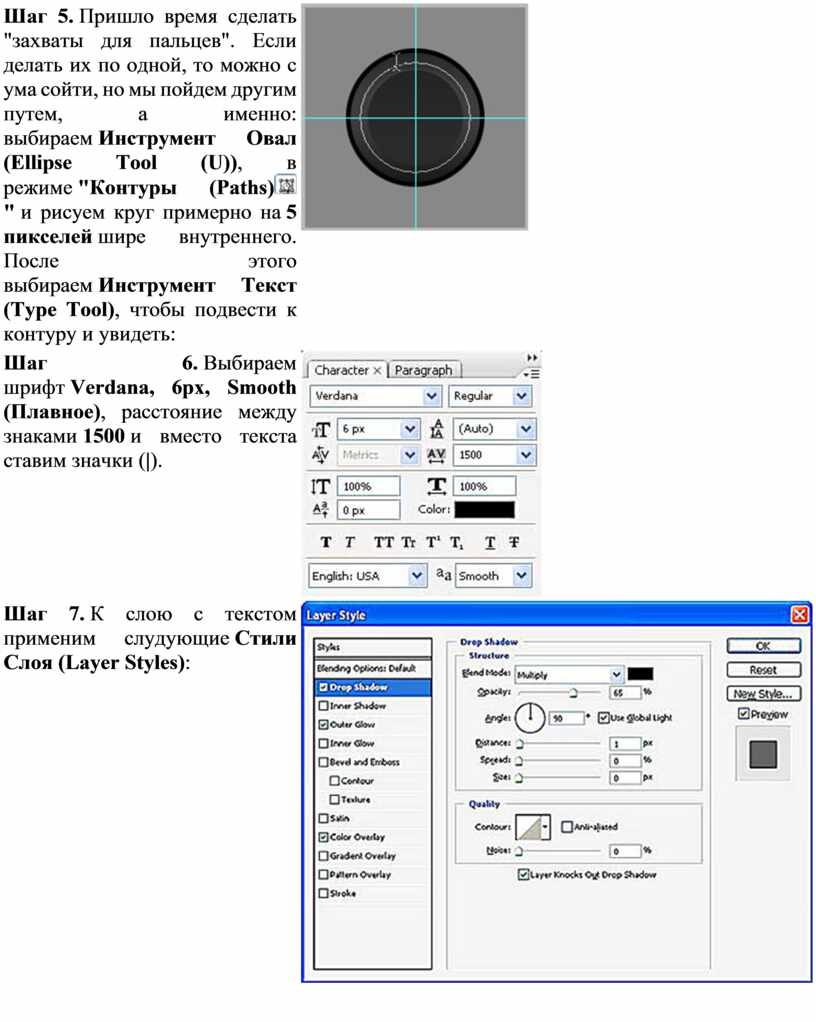Switch to the Paragraph tab

point(424,370)
